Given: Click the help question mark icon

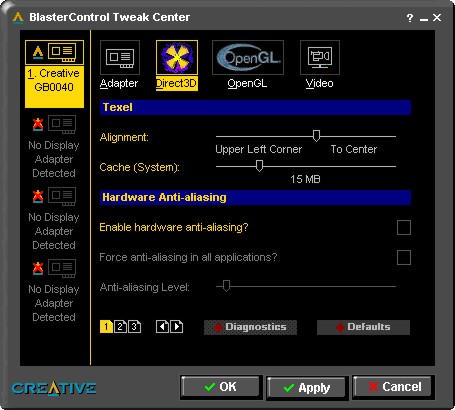Looking at the screenshot, I should (410, 18).
